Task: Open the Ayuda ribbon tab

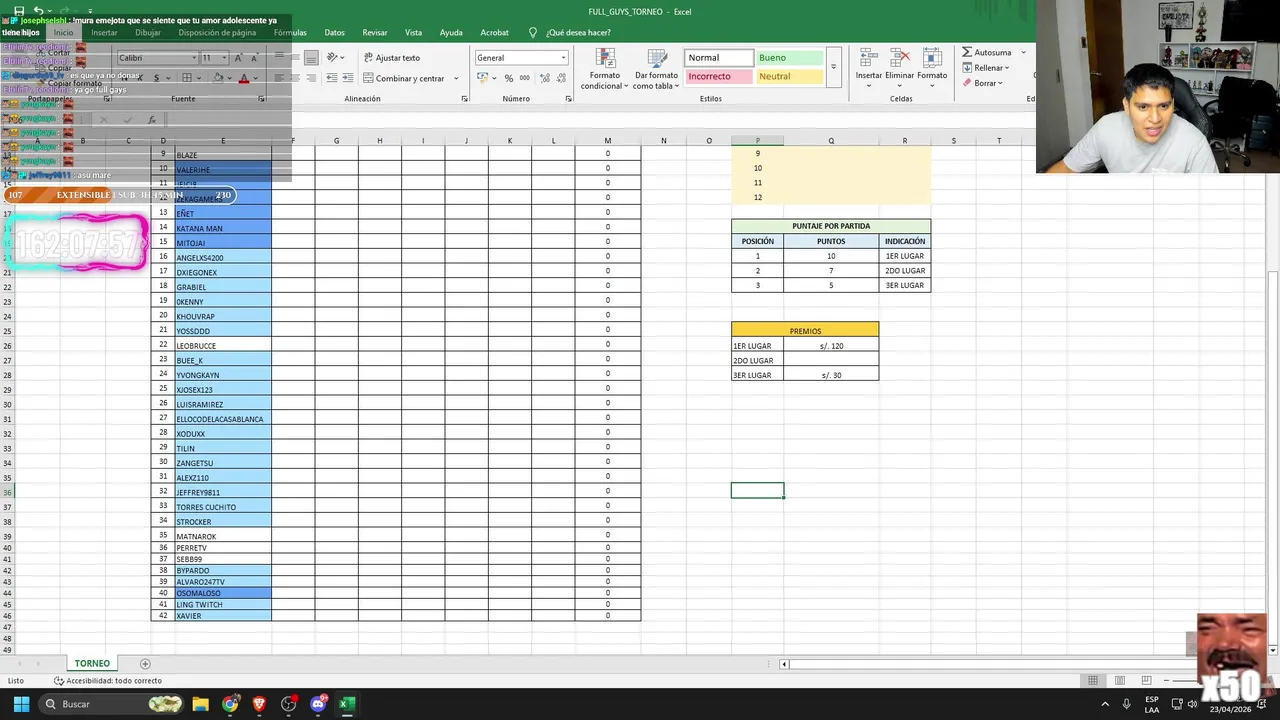Action: click(x=451, y=32)
